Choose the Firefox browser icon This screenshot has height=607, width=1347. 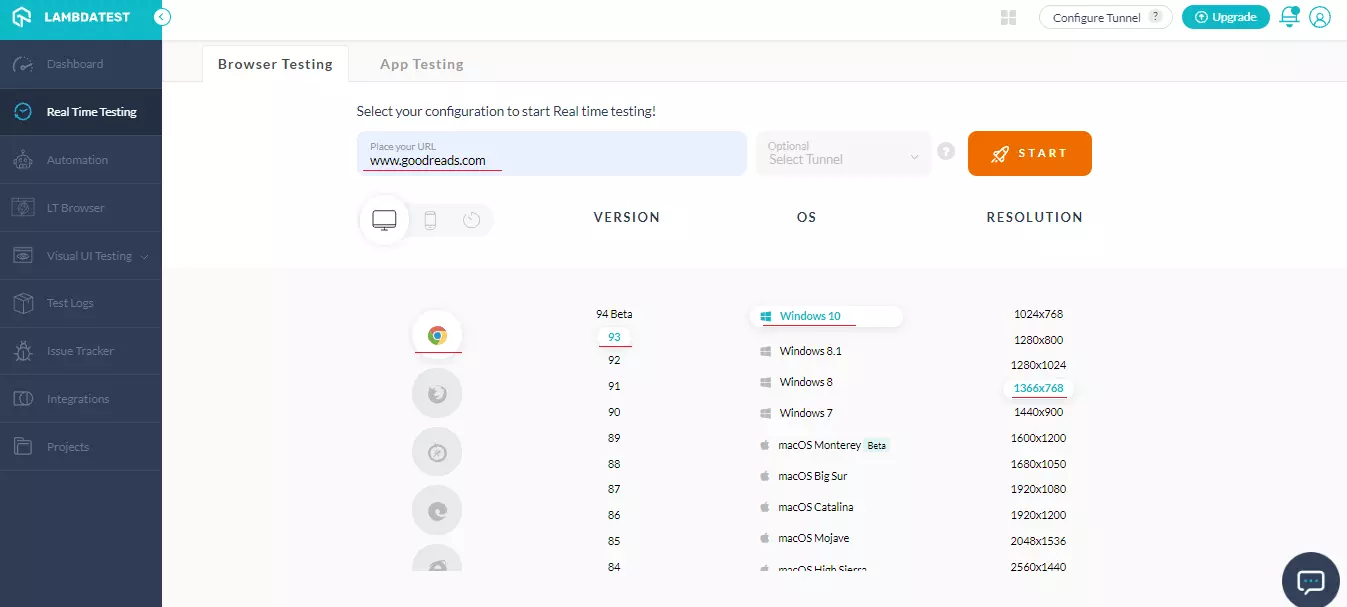click(x=437, y=394)
